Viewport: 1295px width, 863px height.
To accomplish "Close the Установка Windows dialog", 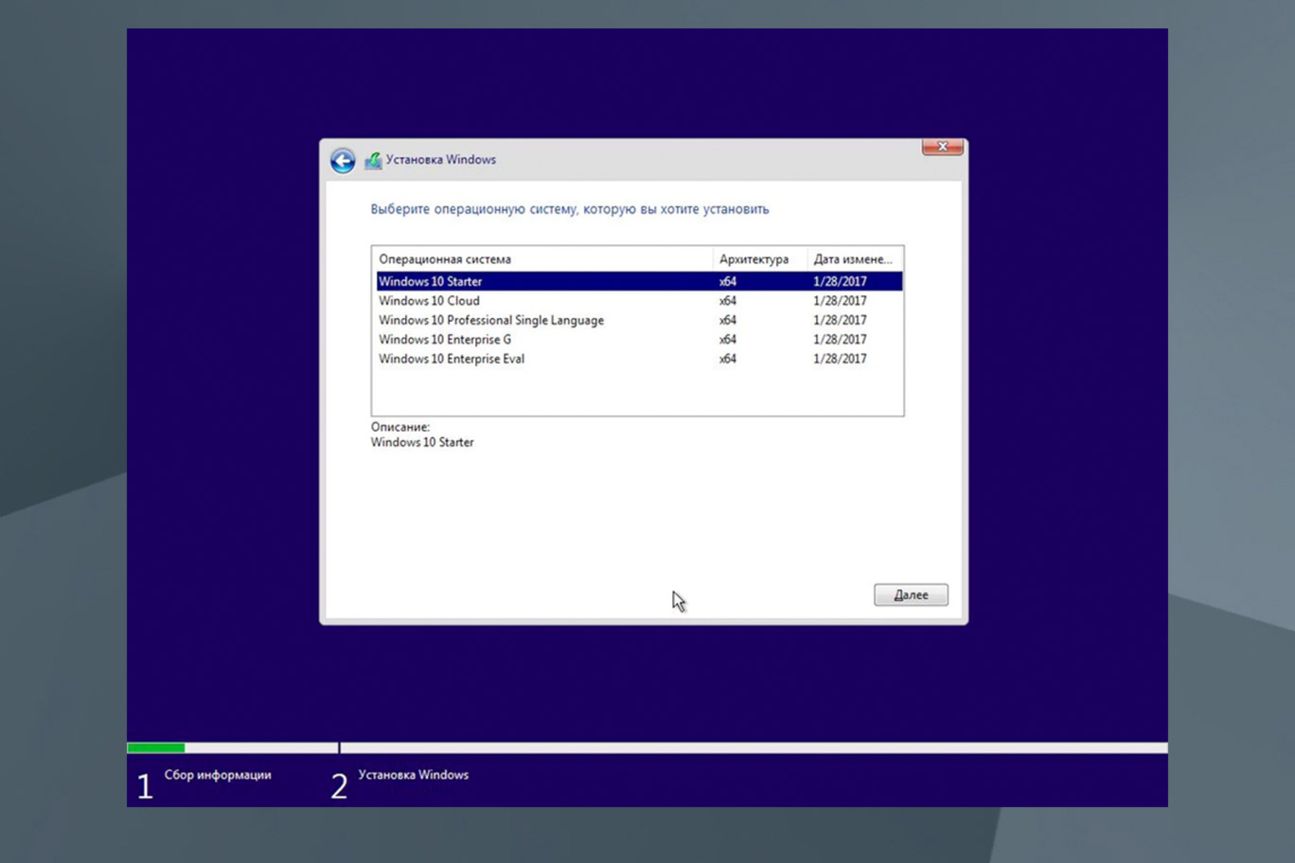I will (942, 147).
